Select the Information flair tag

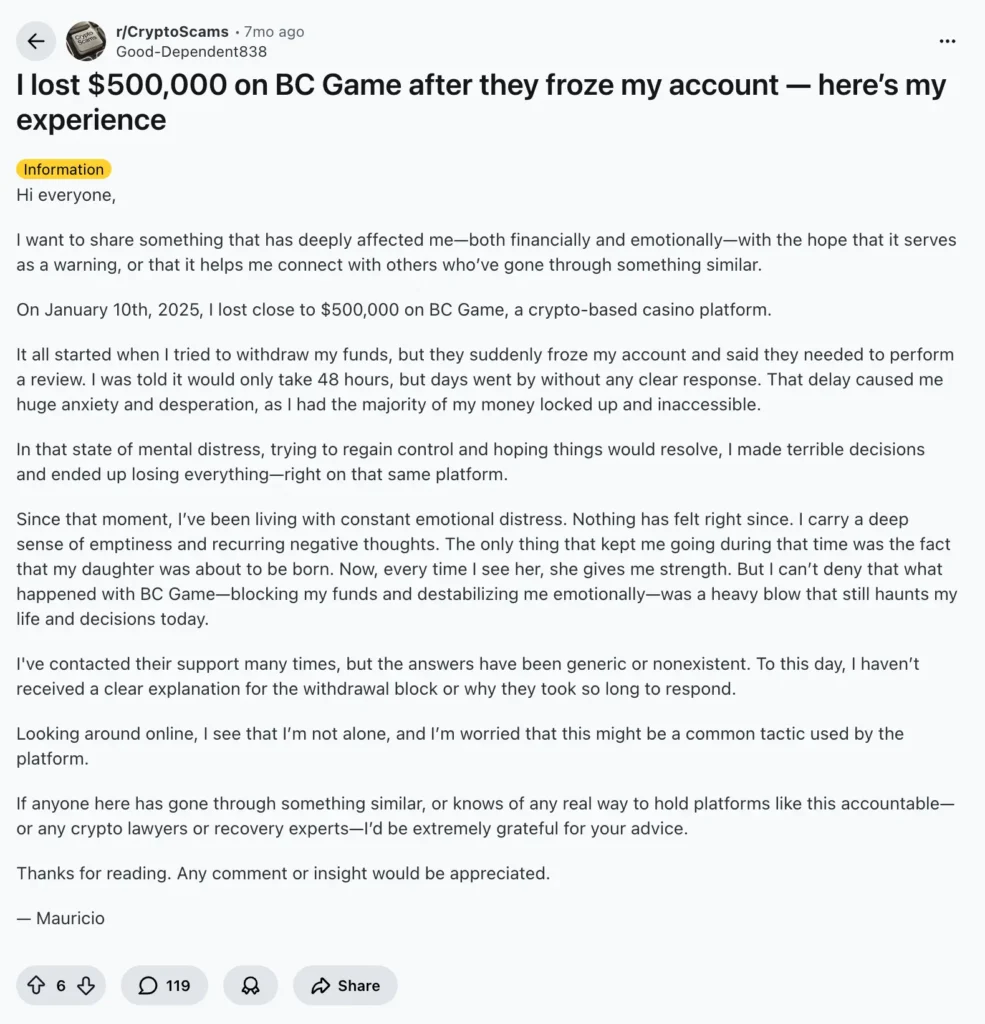coord(63,169)
